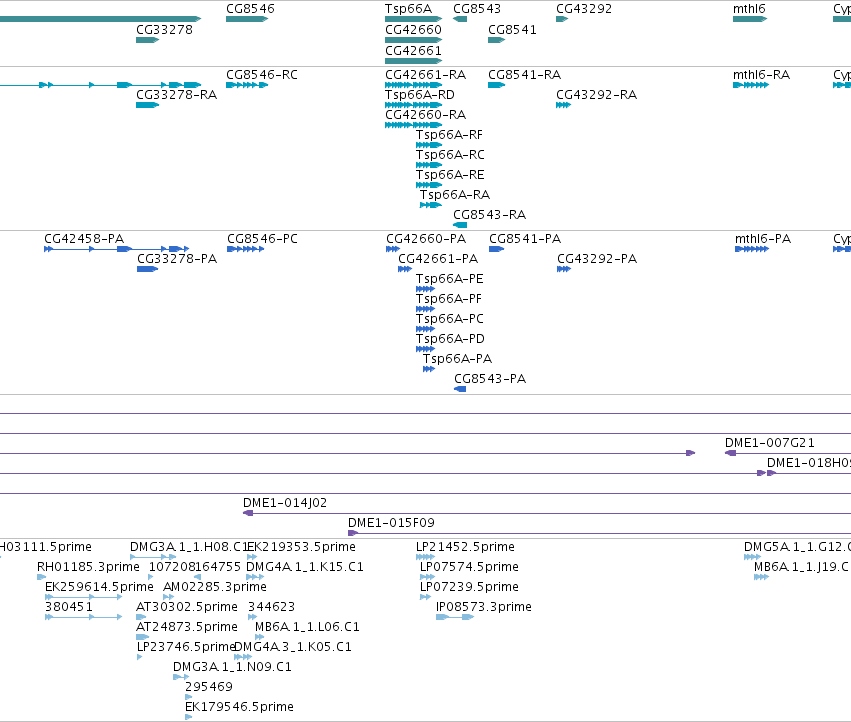The height and width of the screenshot is (722, 851).
Task: Select the LP21452.5prime EST label
Action: [465, 547]
